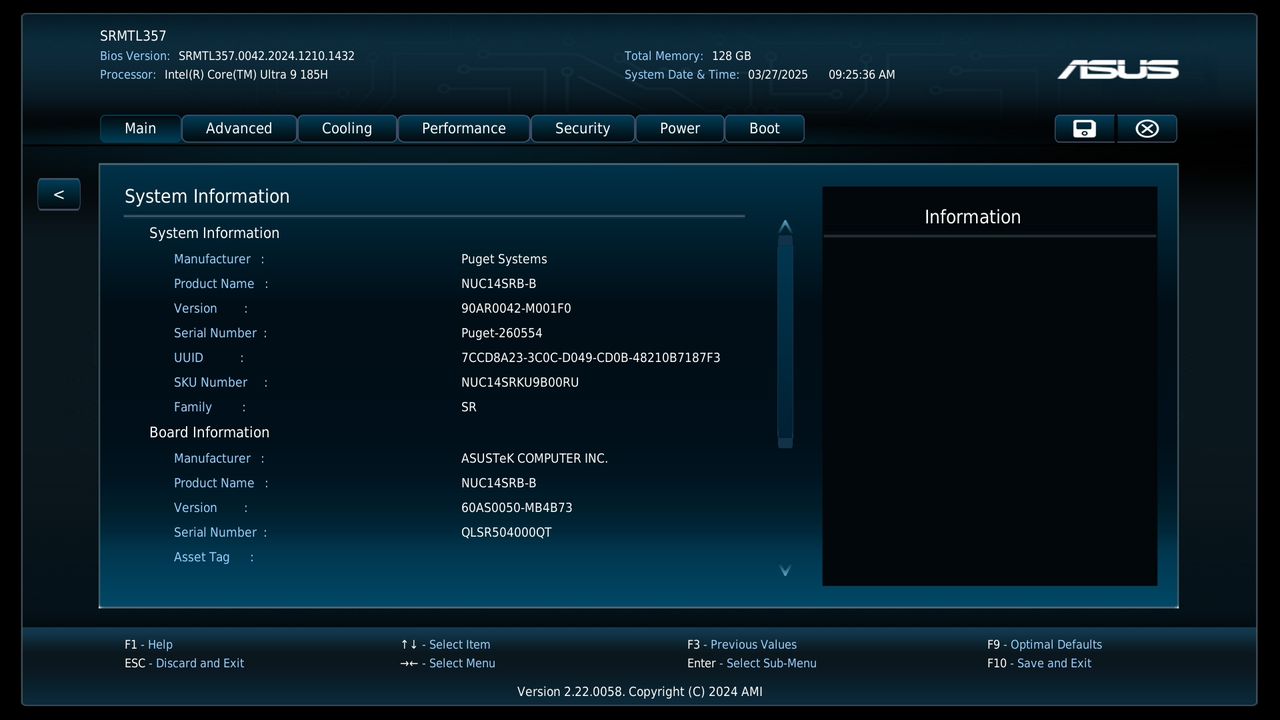
Task: Click the Select Menu arrows hint
Action: coord(448,663)
